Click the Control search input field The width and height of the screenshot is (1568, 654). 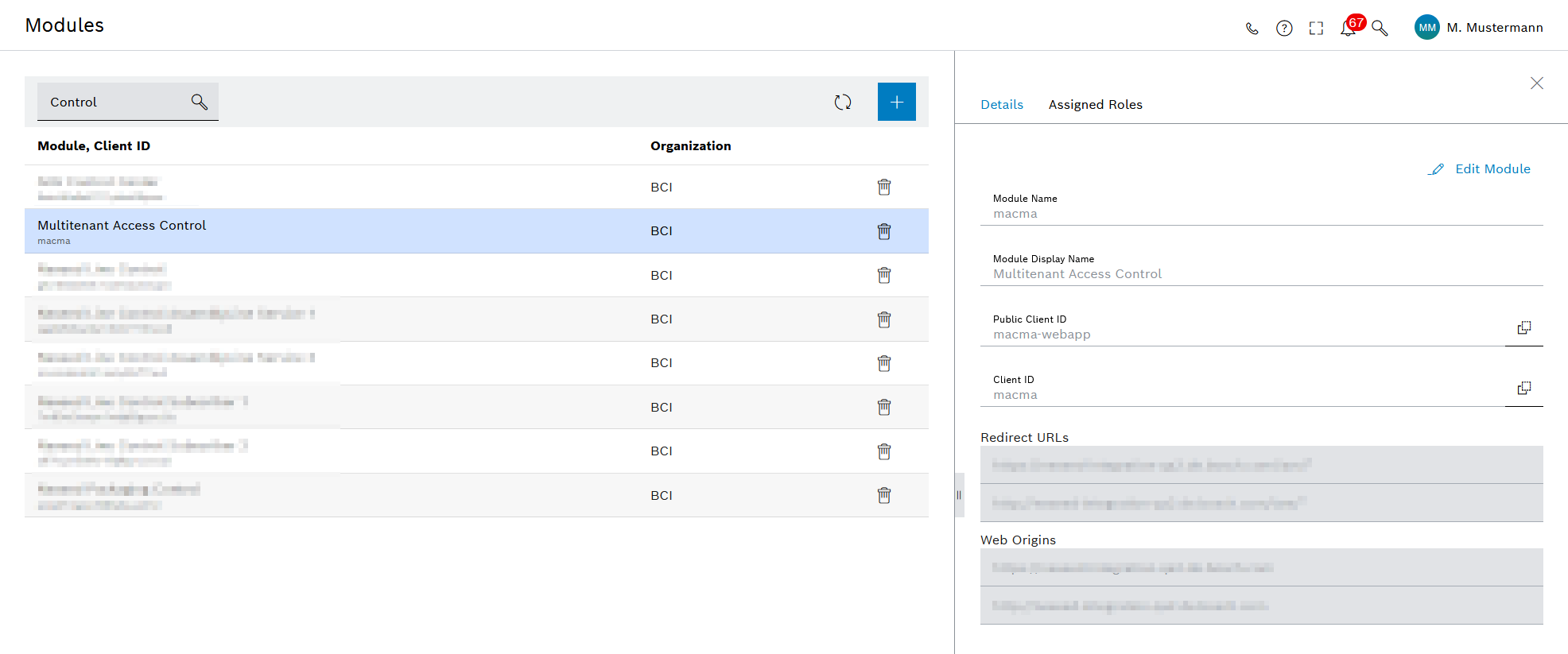(x=111, y=103)
